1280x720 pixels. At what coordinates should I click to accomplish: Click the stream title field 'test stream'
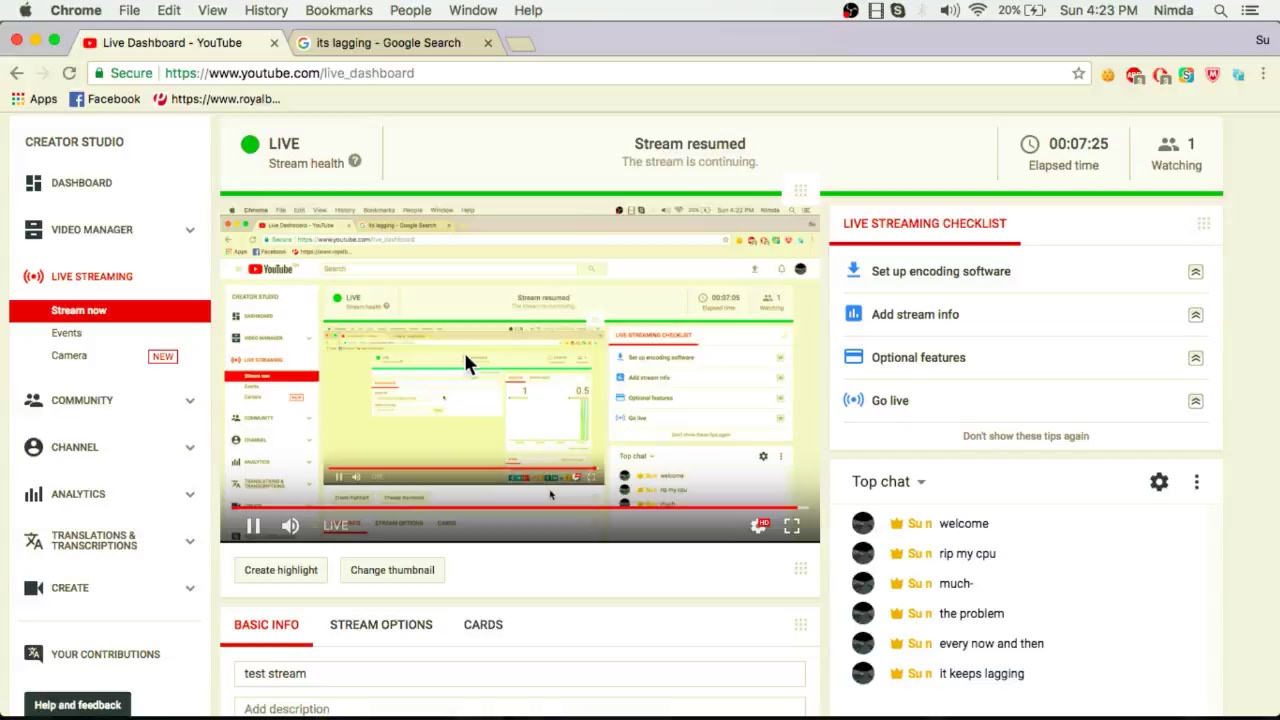tap(520, 673)
